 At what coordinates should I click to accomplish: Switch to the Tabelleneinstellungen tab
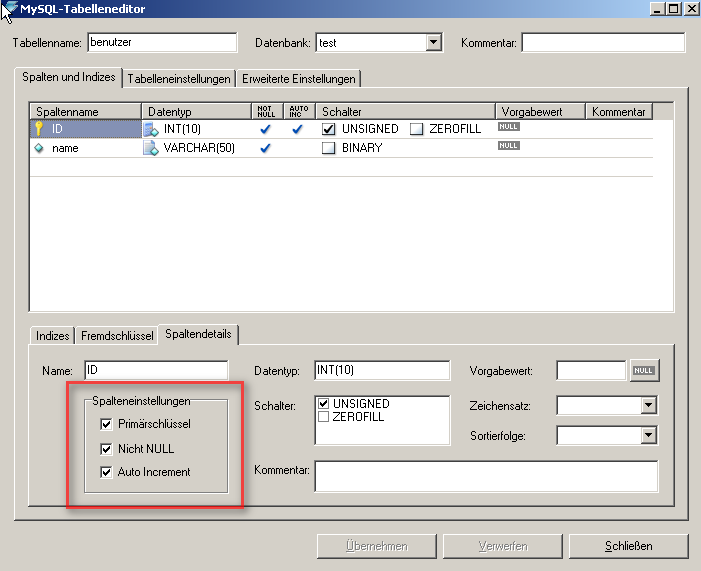point(179,79)
